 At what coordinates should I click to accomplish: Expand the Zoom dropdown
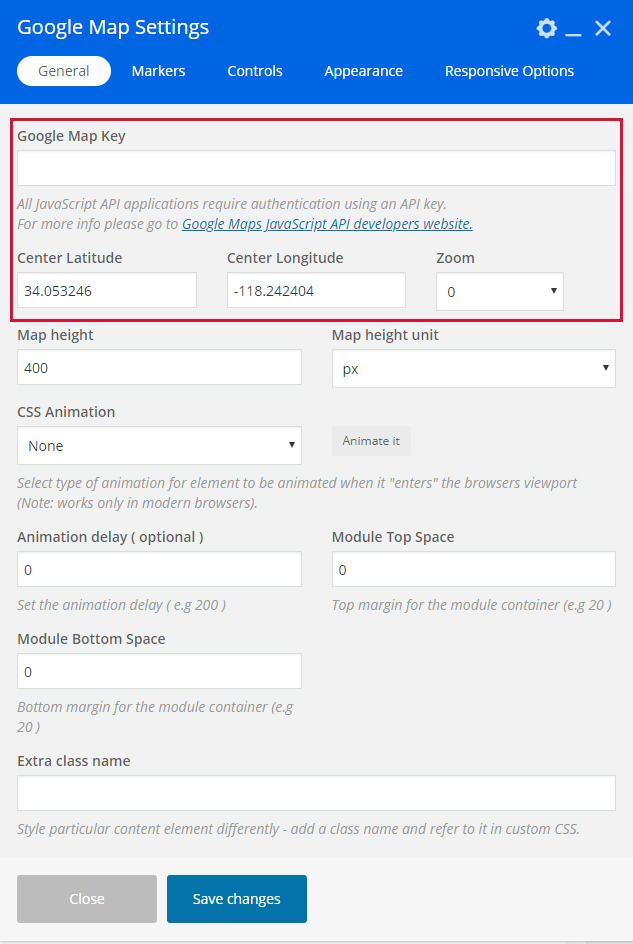pyautogui.click(x=499, y=292)
